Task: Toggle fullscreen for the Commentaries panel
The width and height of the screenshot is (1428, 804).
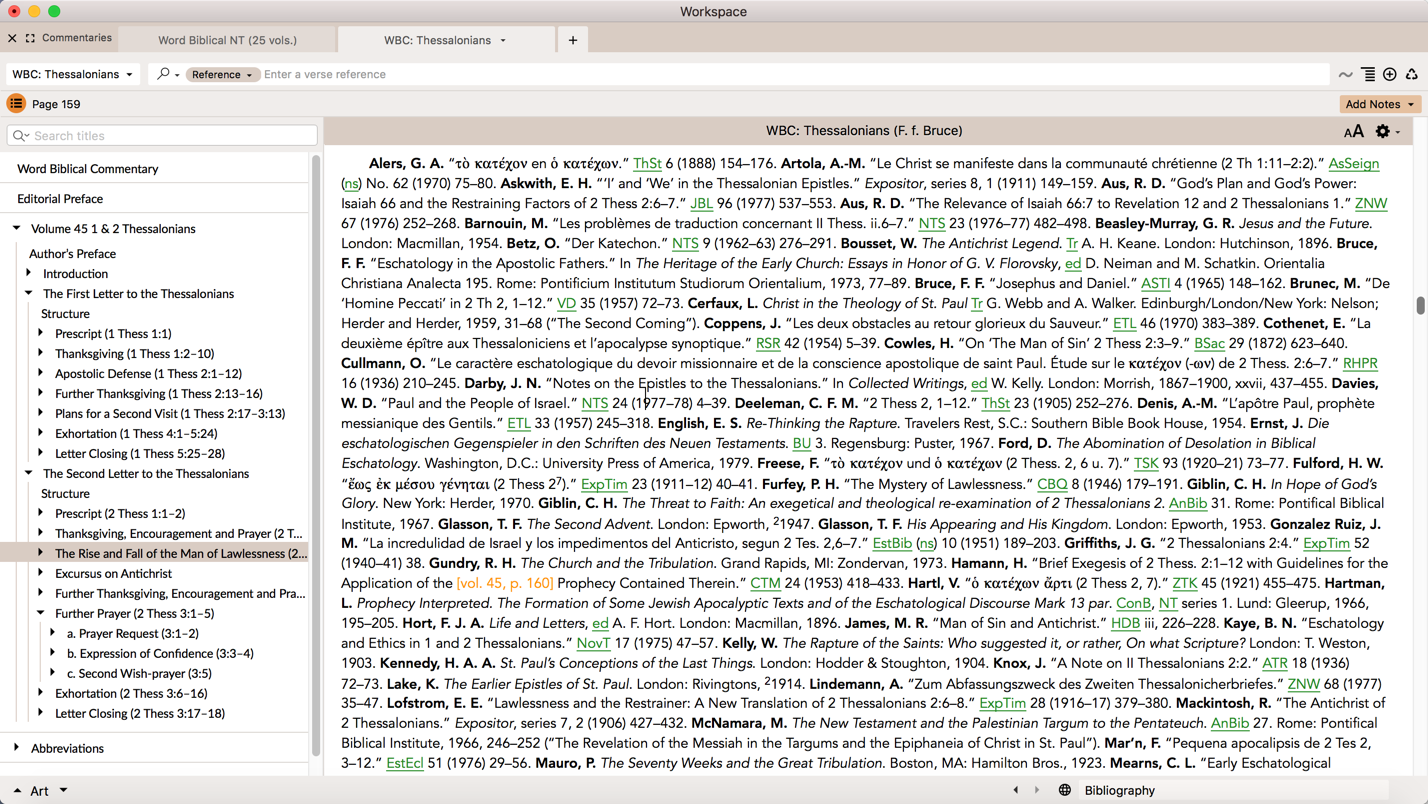Action: 30,38
